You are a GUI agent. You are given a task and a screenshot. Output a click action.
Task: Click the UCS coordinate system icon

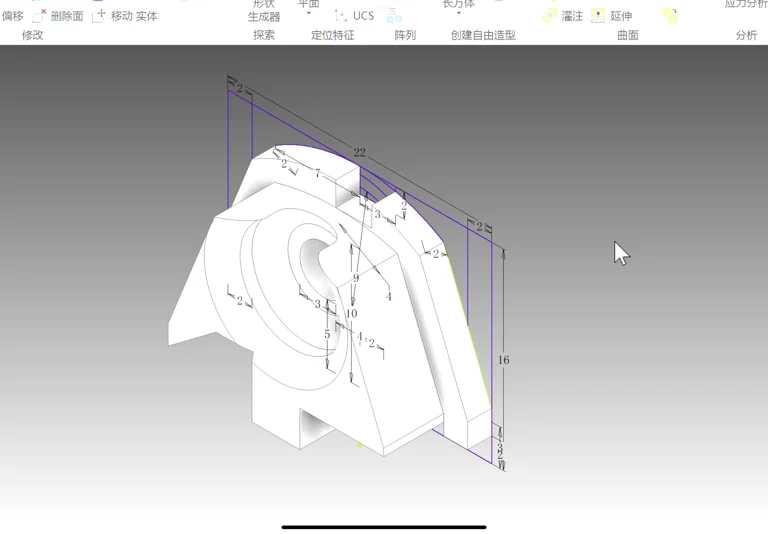341,16
